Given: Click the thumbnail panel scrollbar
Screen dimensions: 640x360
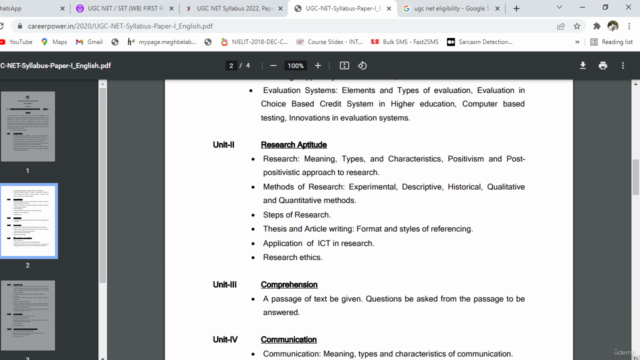Looking at the screenshot, I should coord(102,186).
